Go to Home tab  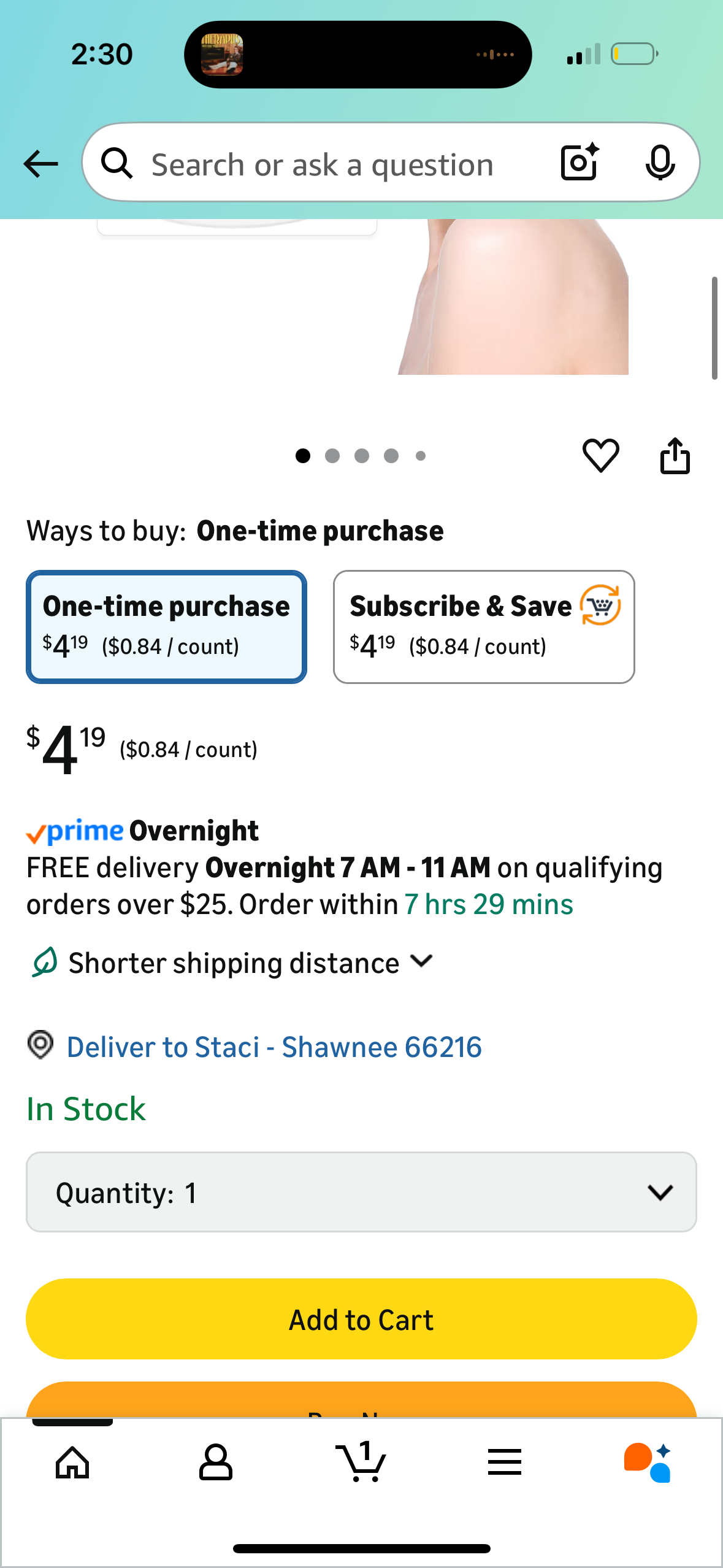pyautogui.click(x=72, y=1462)
